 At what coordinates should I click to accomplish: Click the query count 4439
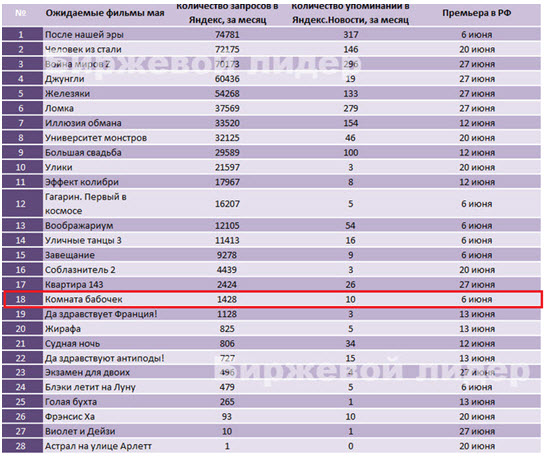click(227, 270)
